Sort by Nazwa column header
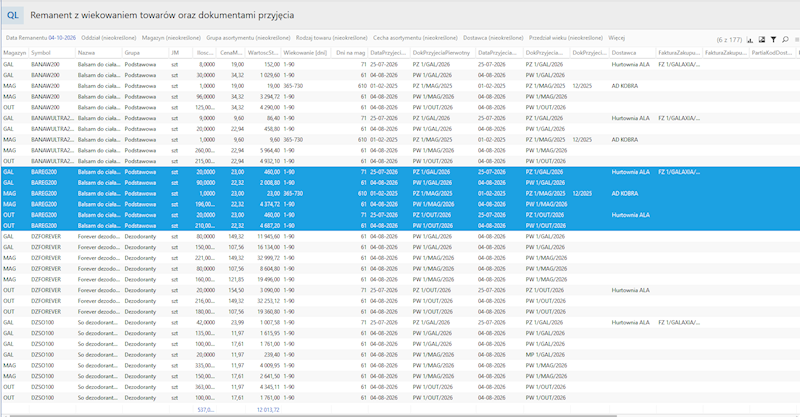This screenshot has height=417, width=800. point(99,53)
